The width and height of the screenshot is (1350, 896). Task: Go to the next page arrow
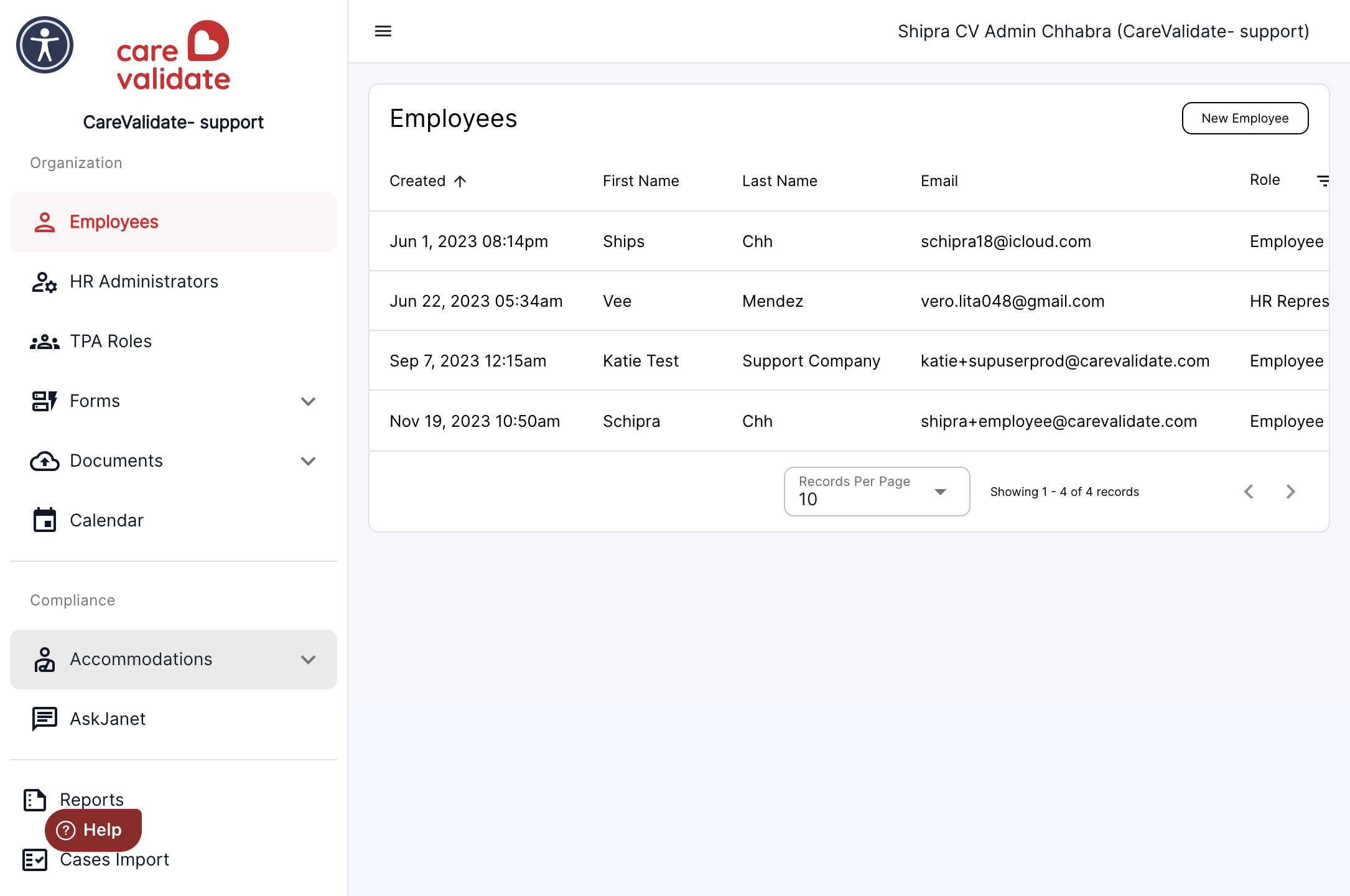coord(1290,492)
